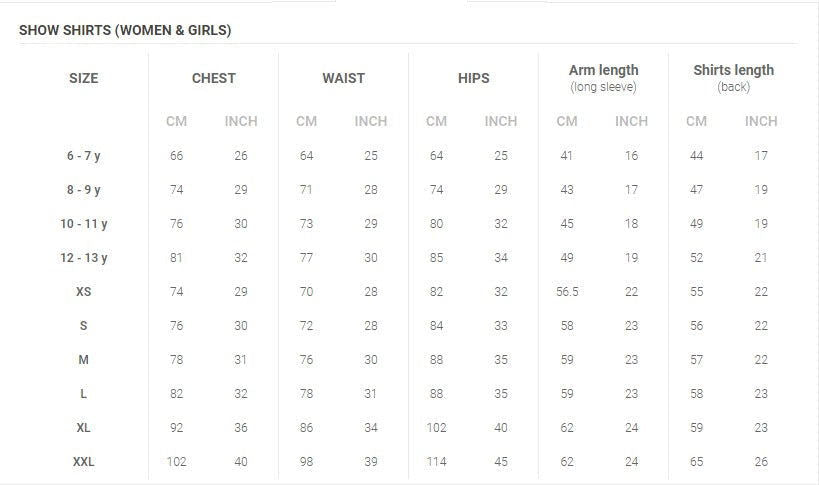Image resolution: width=819 pixels, height=485 pixels.
Task: Select the 8 - 9 y size row label
Action: click(x=84, y=190)
